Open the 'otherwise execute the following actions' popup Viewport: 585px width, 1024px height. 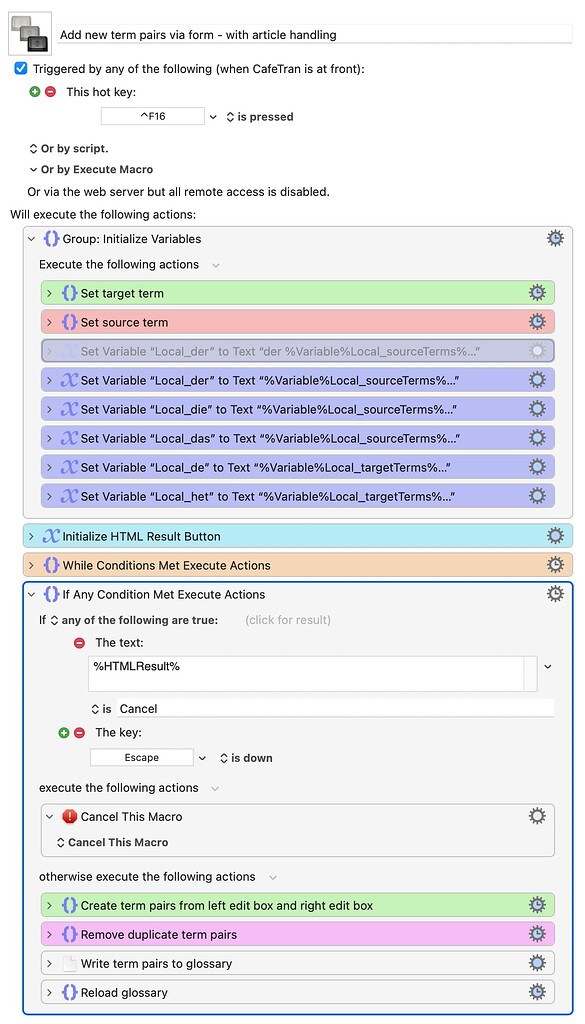273,877
